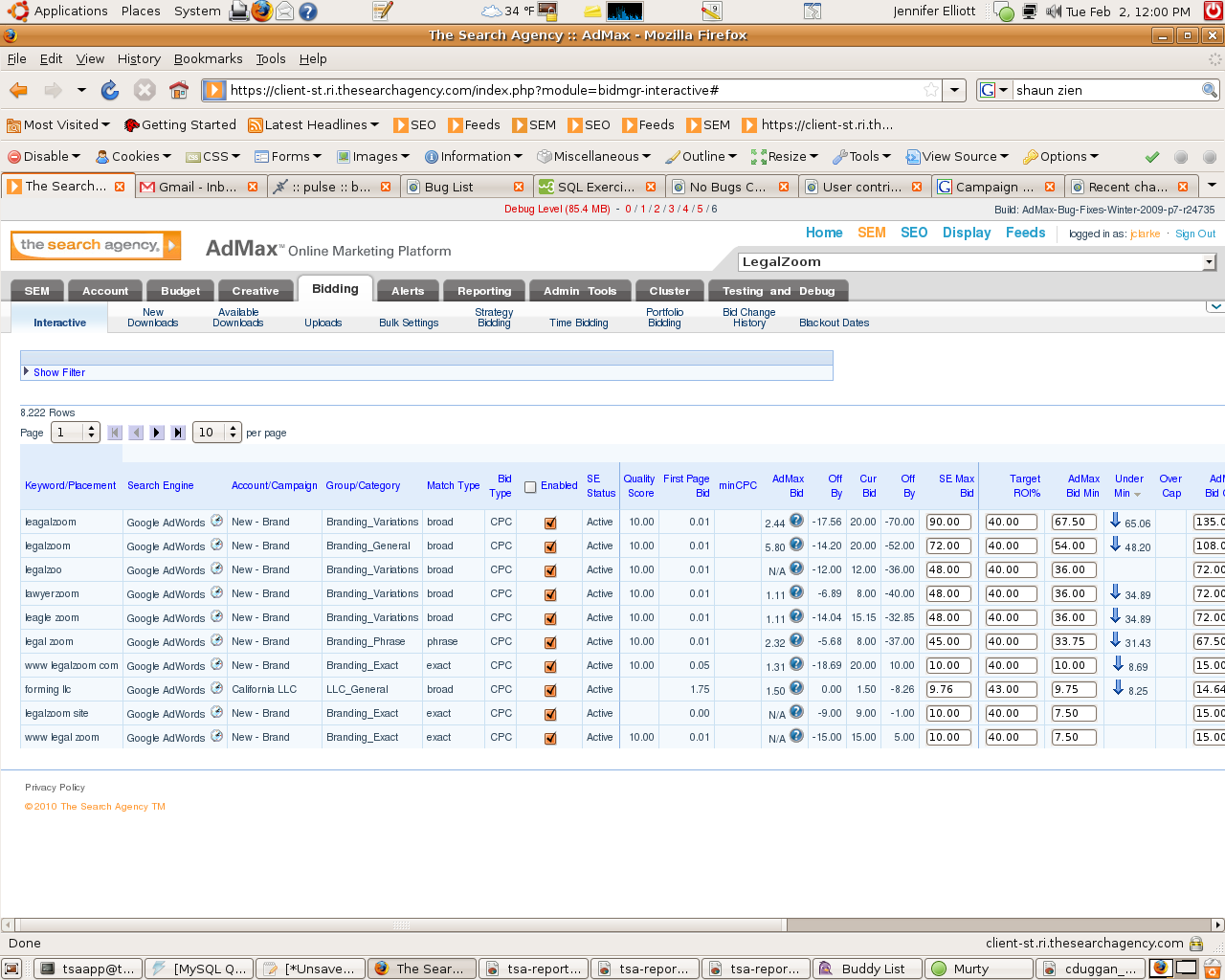Viewport: 1225px width, 980px height.
Task: Expand the Show Filter section
Action: point(59,372)
